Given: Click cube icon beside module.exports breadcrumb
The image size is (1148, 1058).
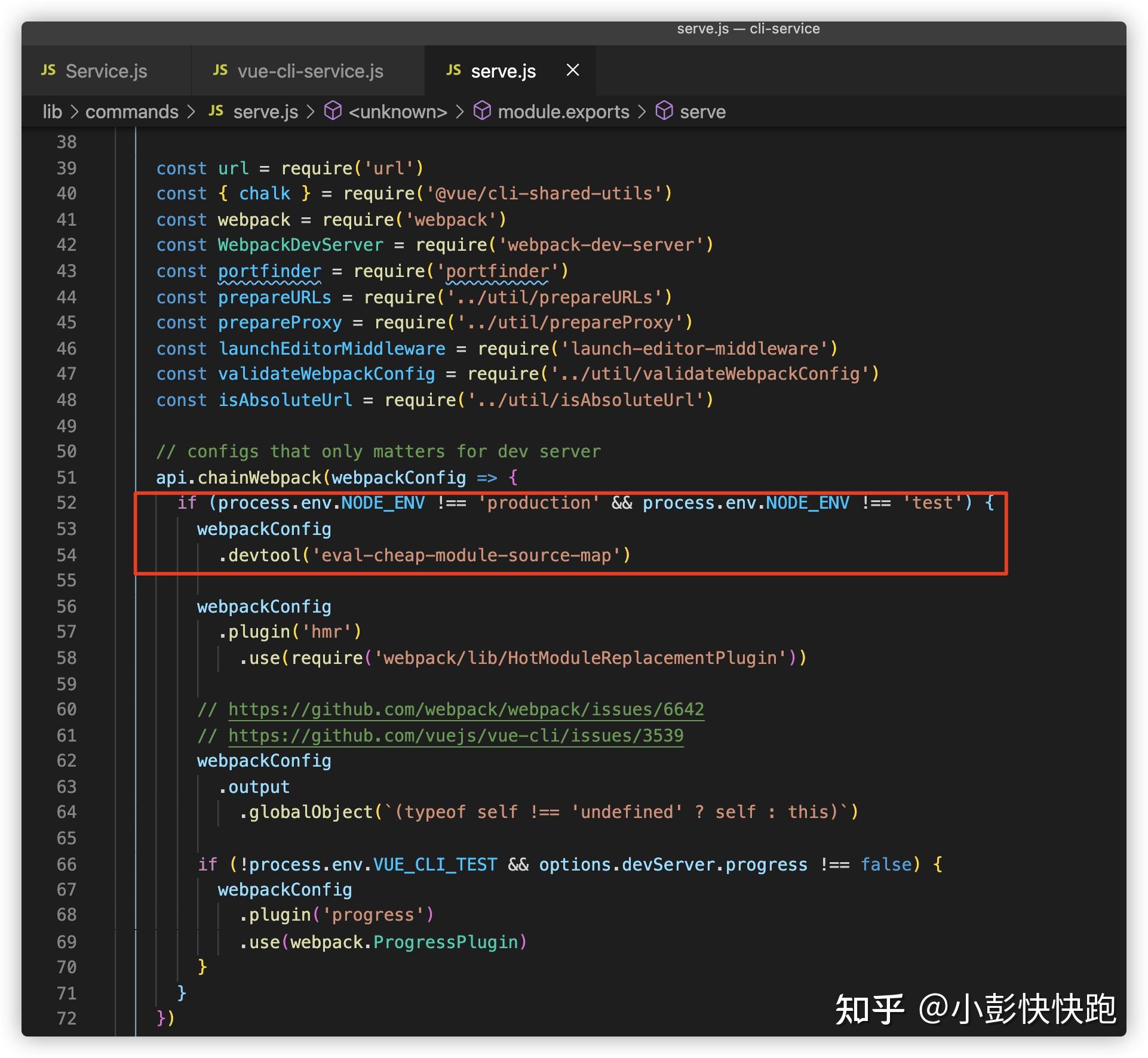Looking at the screenshot, I should (482, 111).
